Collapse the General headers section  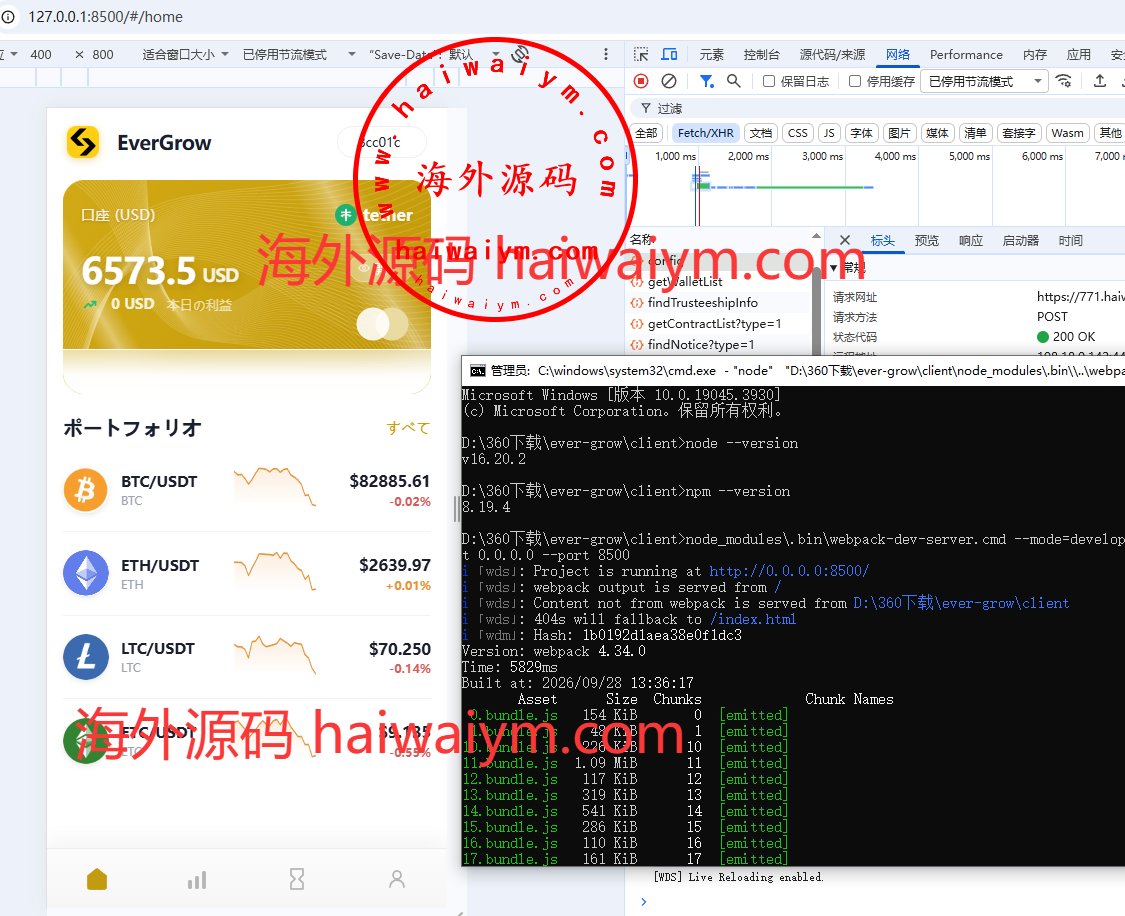tap(834, 268)
